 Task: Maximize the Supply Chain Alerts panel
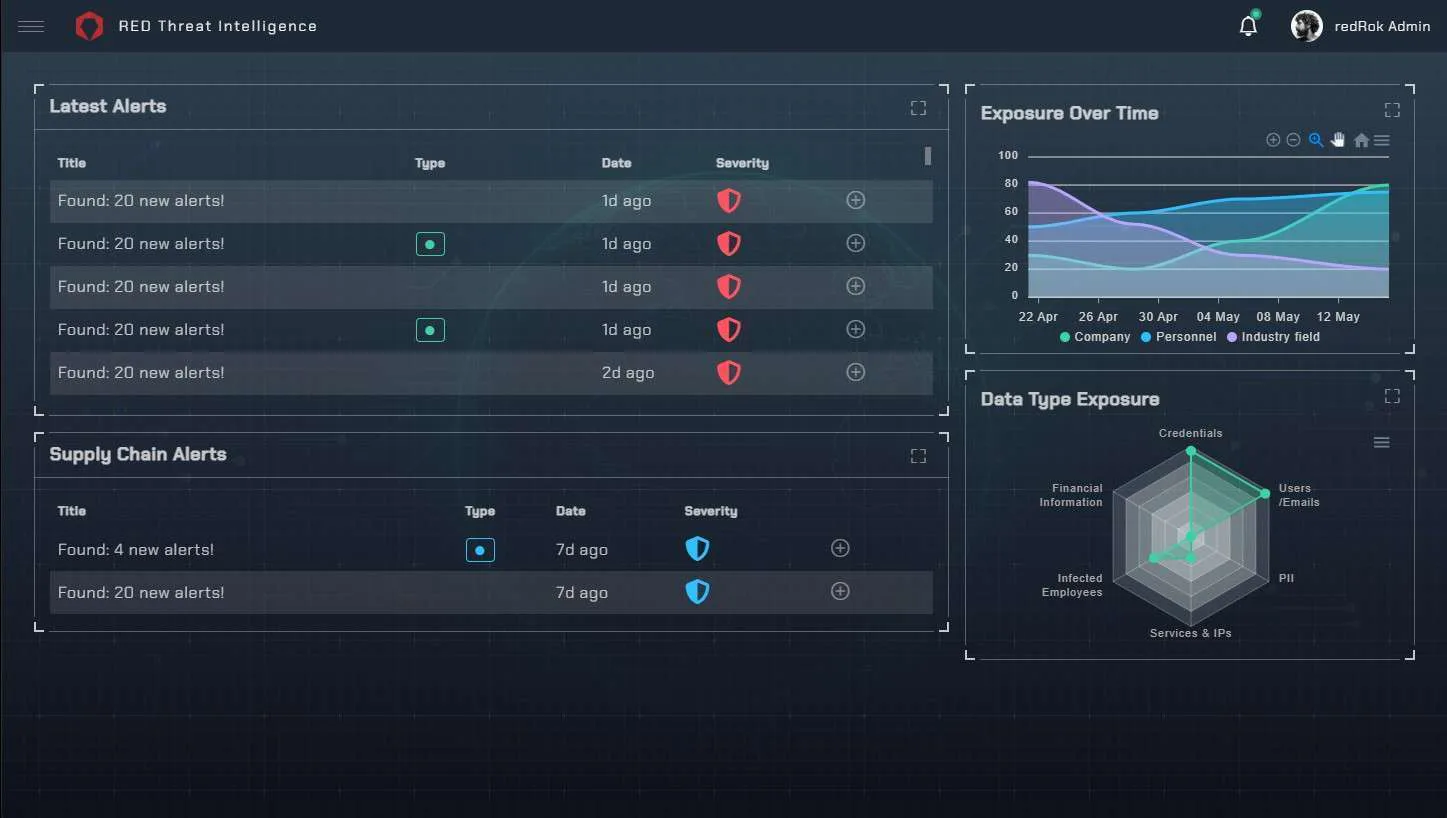(x=918, y=456)
